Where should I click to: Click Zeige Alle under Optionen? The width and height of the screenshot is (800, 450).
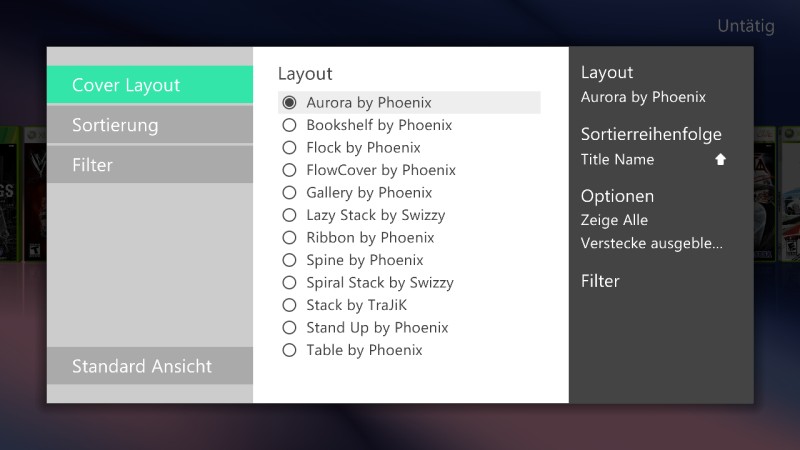click(614, 220)
